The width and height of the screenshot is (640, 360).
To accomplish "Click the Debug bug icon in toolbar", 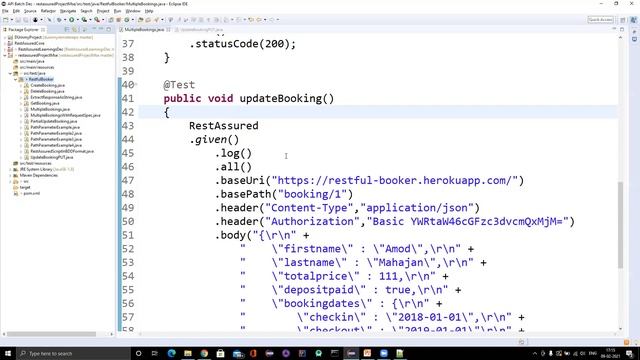I will (59, 20).
